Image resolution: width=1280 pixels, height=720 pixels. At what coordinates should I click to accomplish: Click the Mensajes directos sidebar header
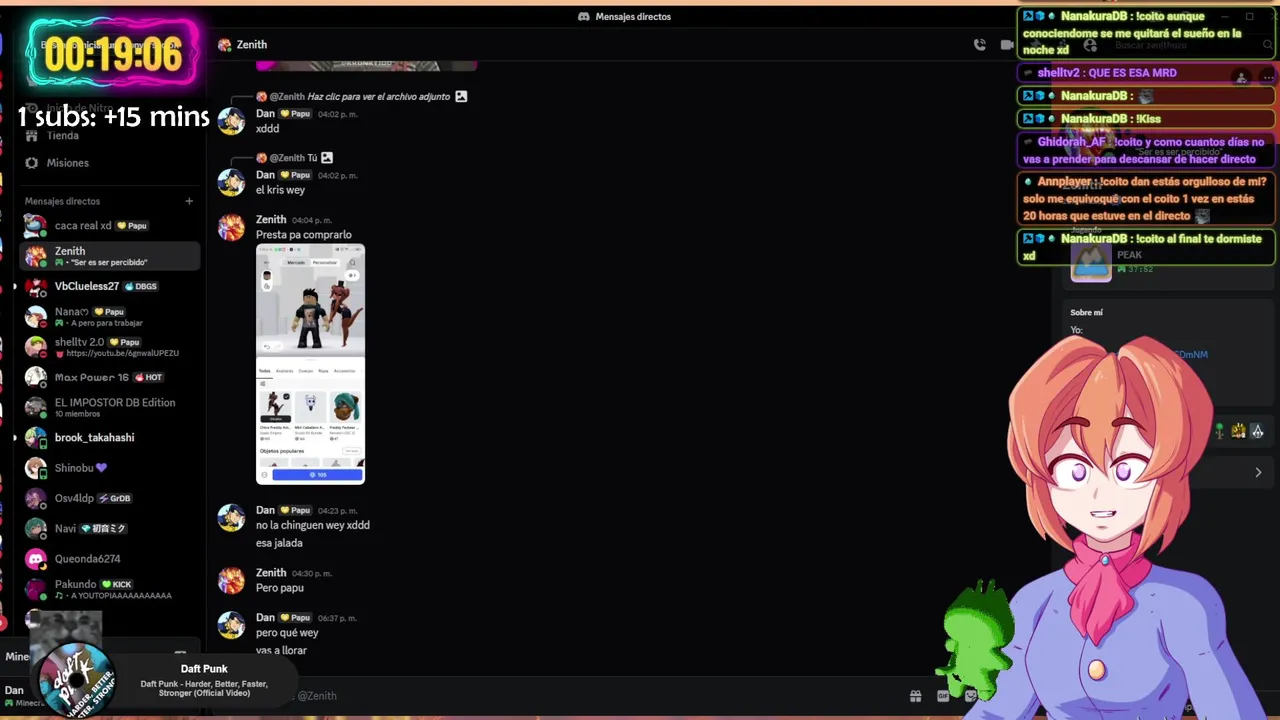pyautogui.click(x=62, y=201)
